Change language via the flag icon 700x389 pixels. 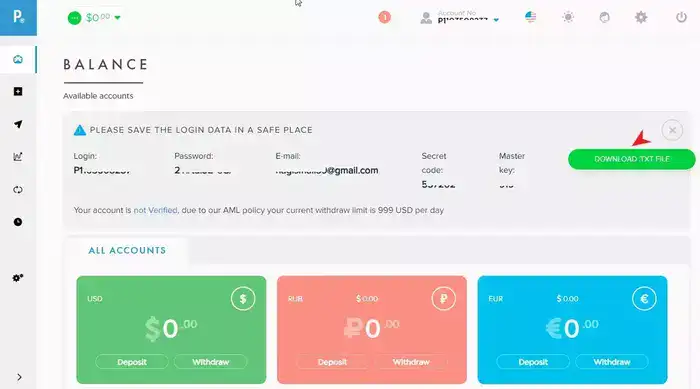pyautogui.click(x=530, y=17)
